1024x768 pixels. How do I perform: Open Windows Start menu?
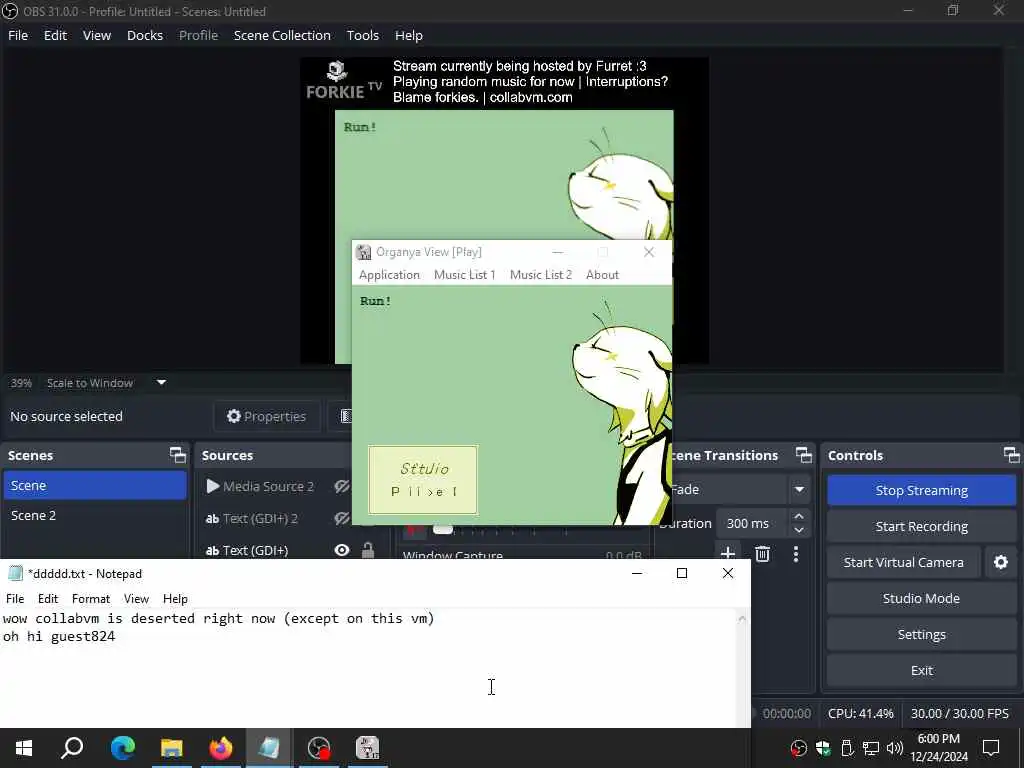tap(24, 748)
